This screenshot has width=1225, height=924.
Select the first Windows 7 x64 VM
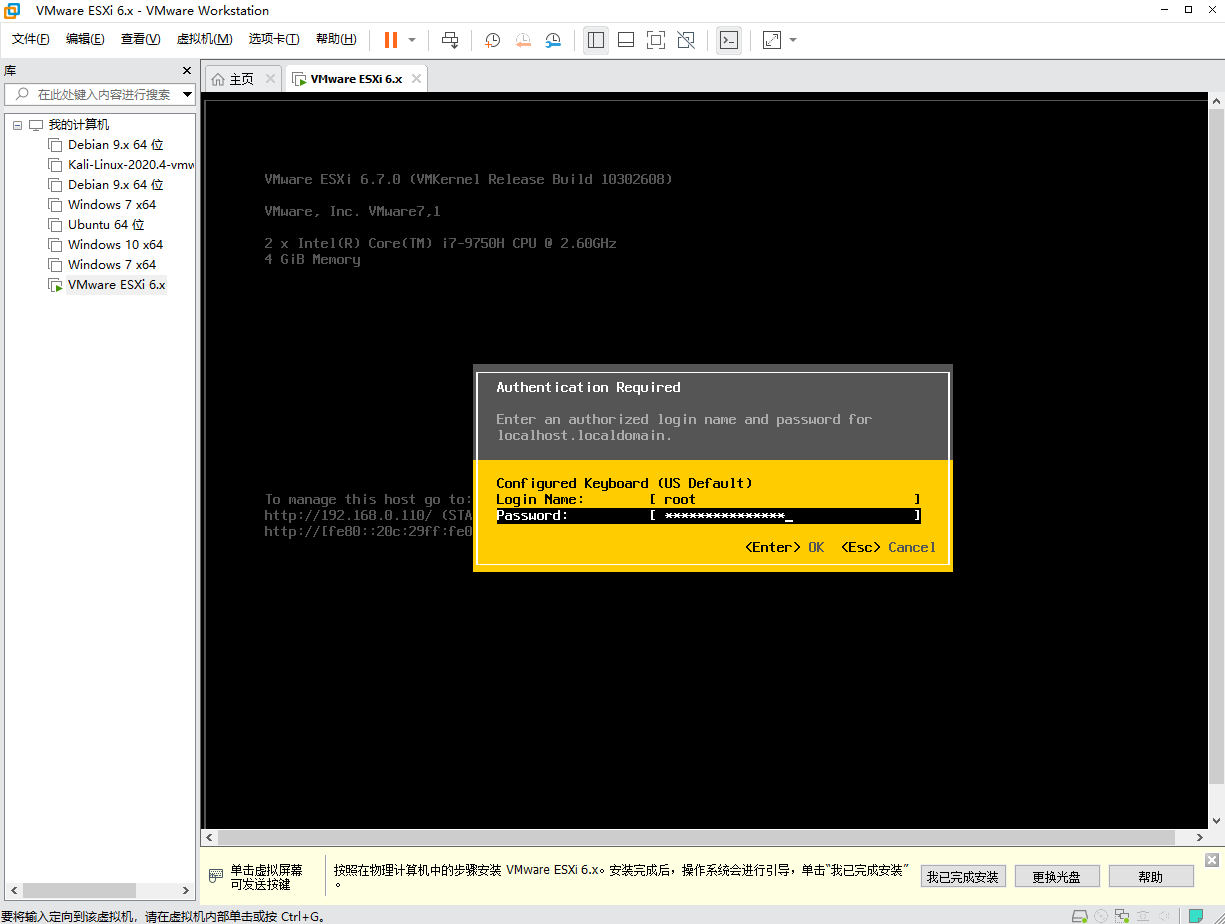point(112,205)
